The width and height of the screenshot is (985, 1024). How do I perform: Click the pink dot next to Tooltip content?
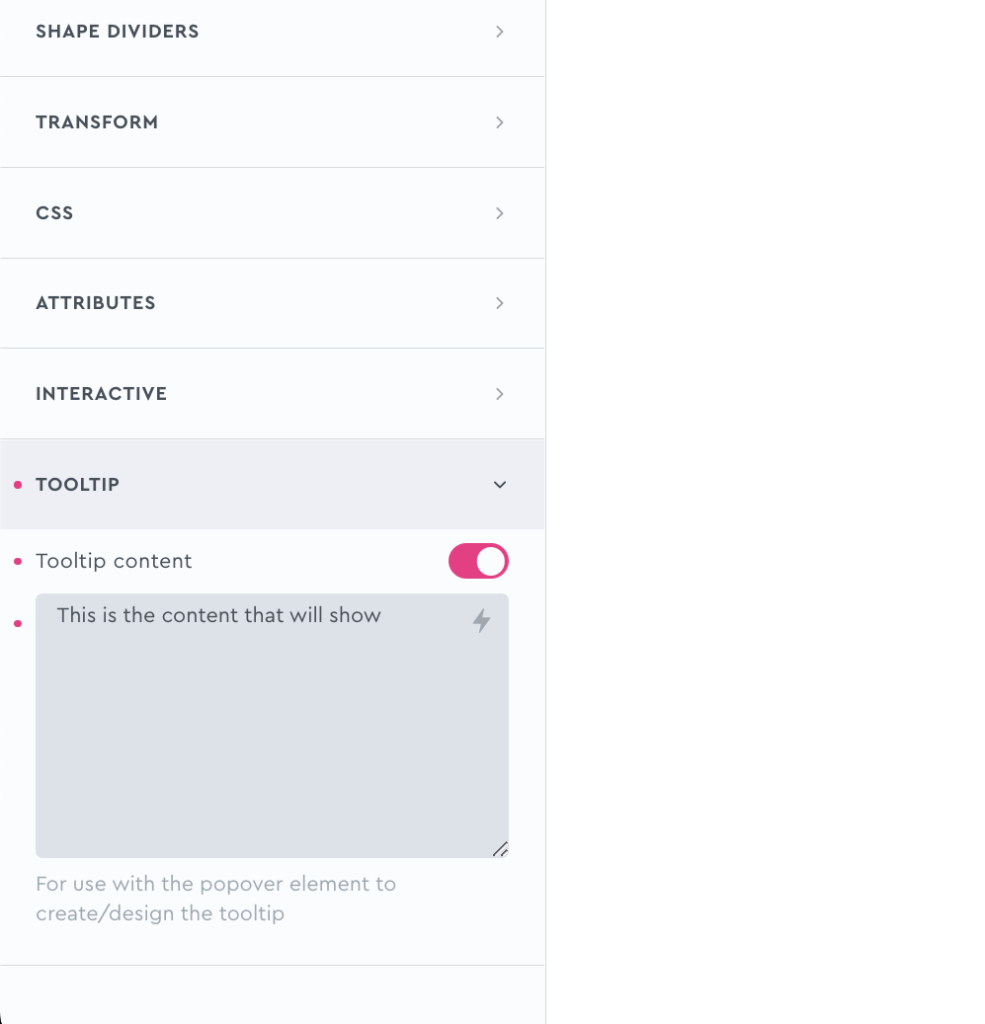16,560
